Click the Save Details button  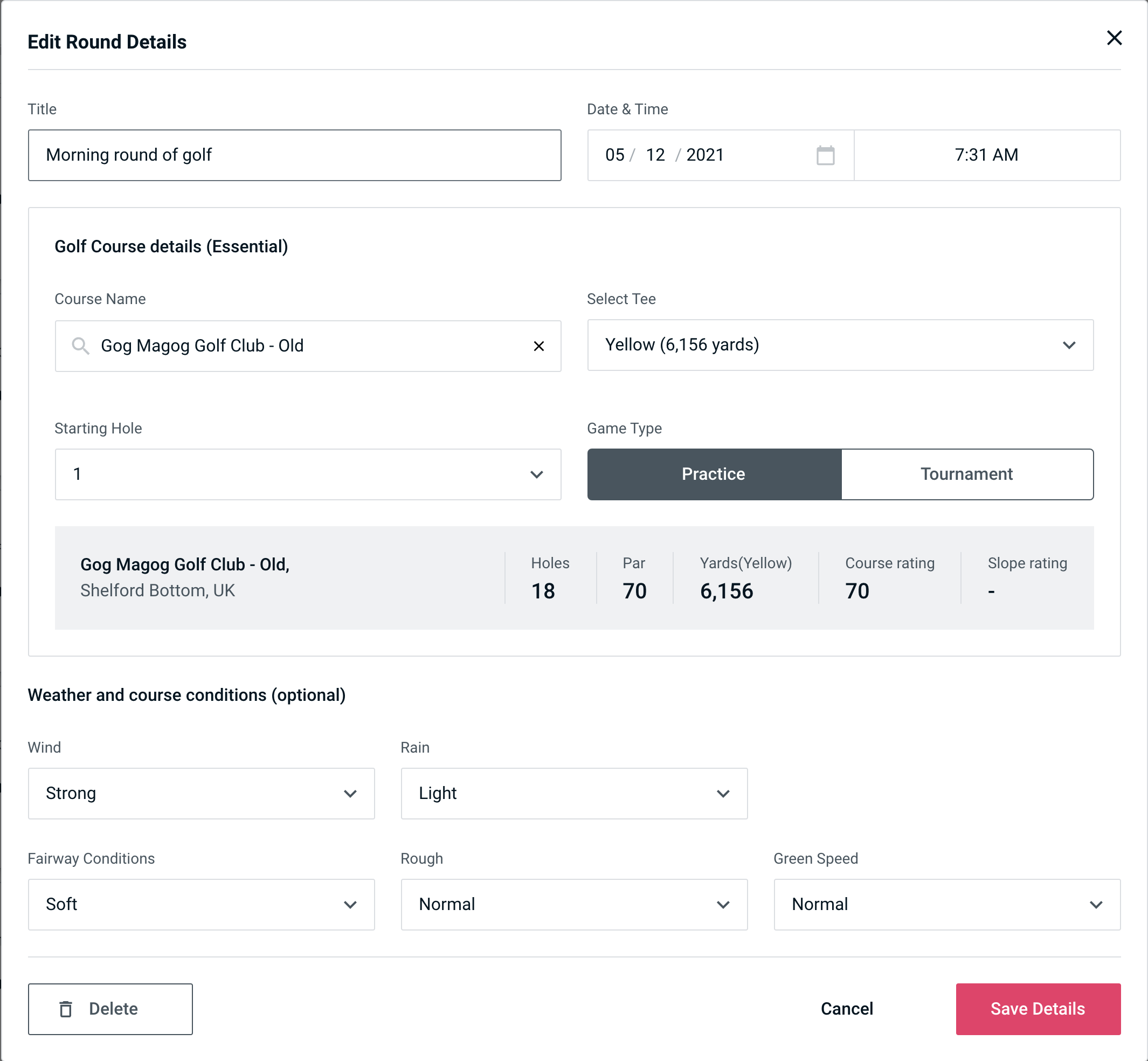point(1037,1008)
